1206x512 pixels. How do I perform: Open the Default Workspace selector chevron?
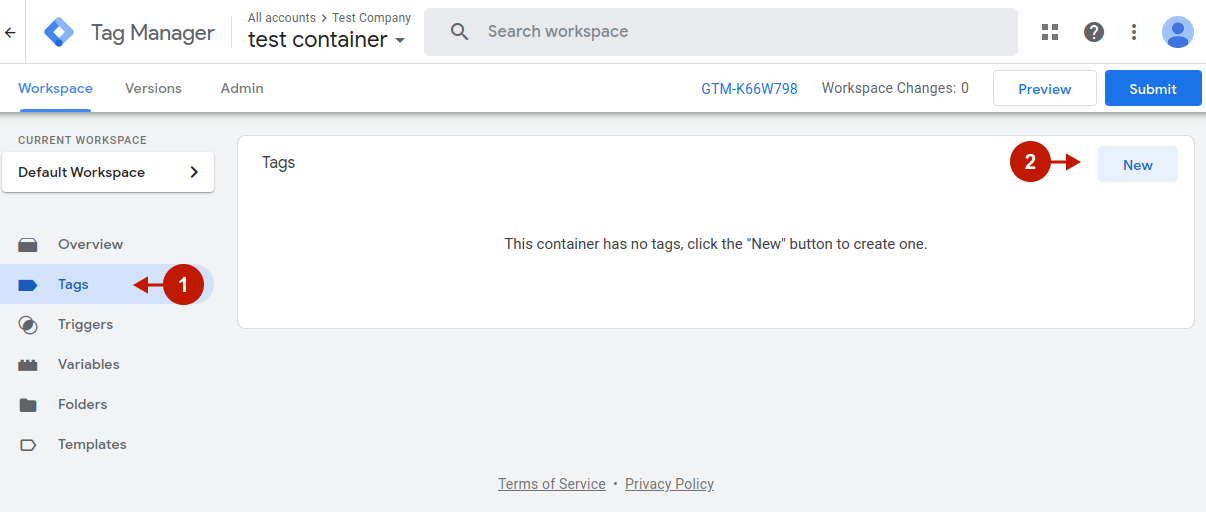coord(194,172)
